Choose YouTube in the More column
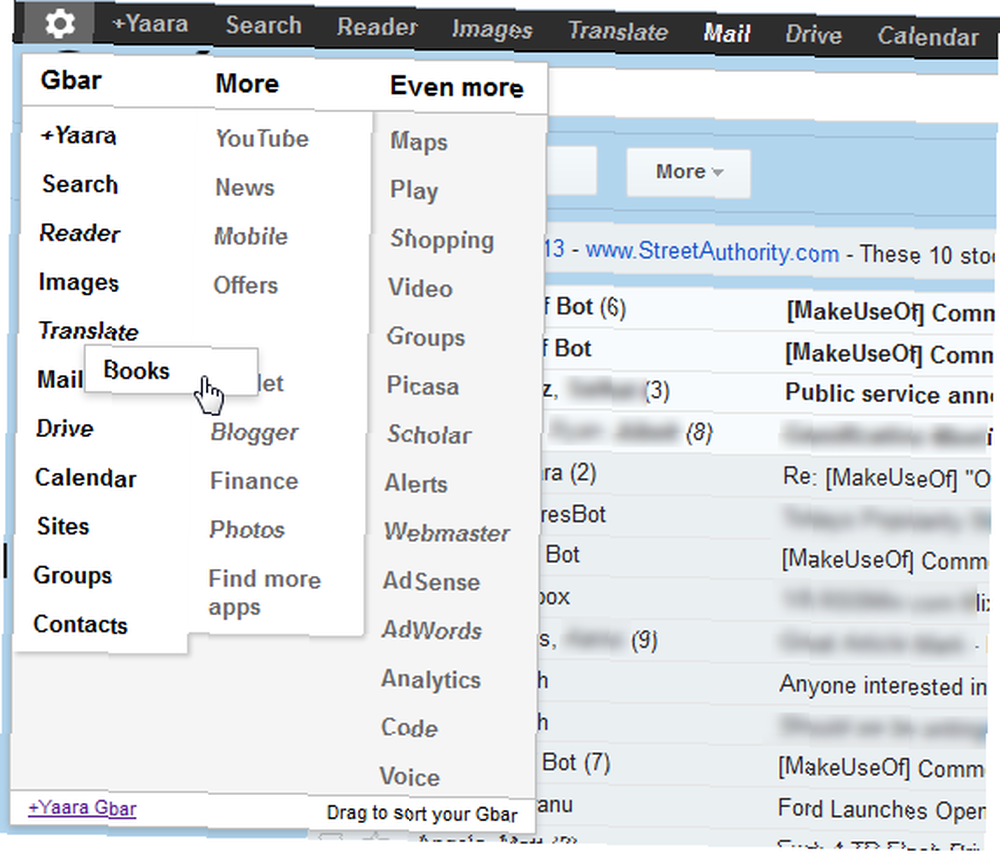 point(261,138)
